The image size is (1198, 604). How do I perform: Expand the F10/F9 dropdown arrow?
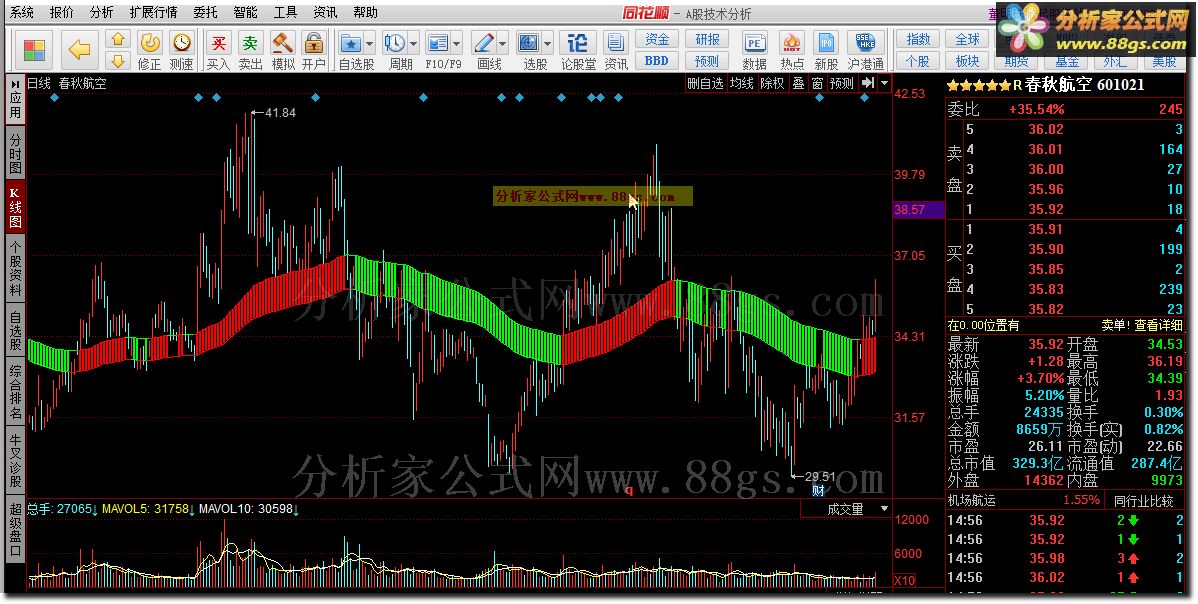pos(457,44)
